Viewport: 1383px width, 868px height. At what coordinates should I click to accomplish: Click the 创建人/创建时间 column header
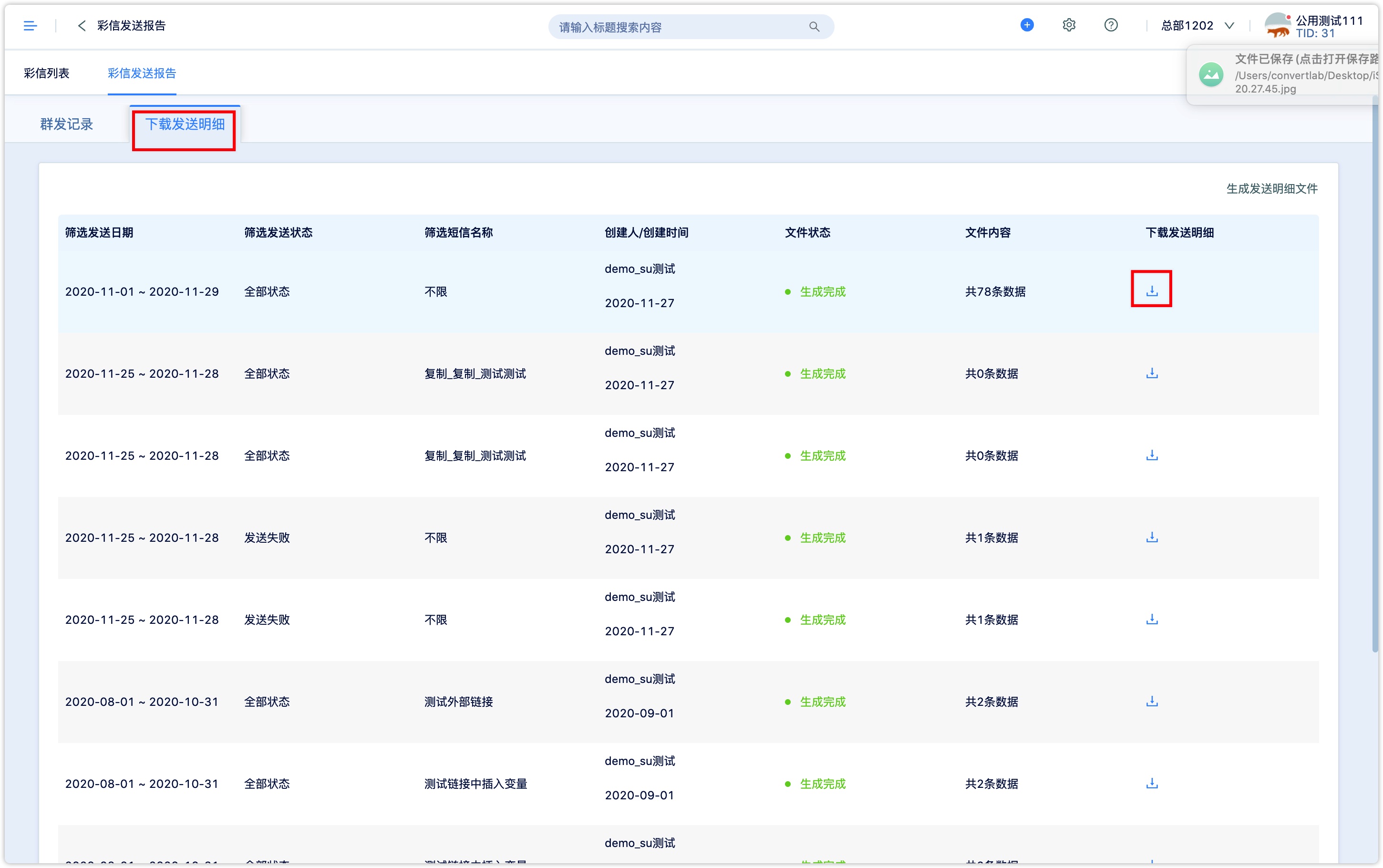pyautogui.click(x=646, y=233)
